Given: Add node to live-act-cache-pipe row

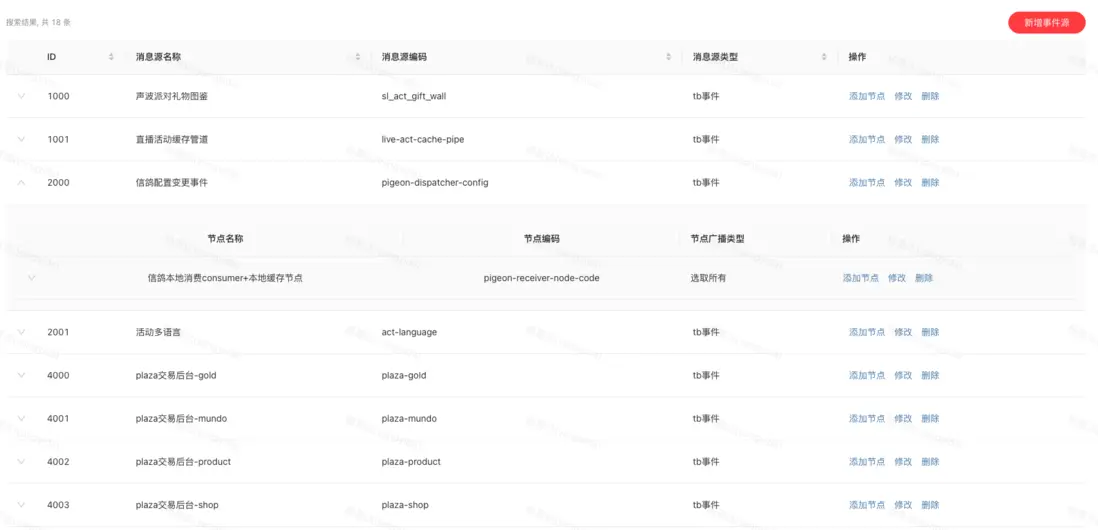Looking at the screenshot, I should 867,139.
